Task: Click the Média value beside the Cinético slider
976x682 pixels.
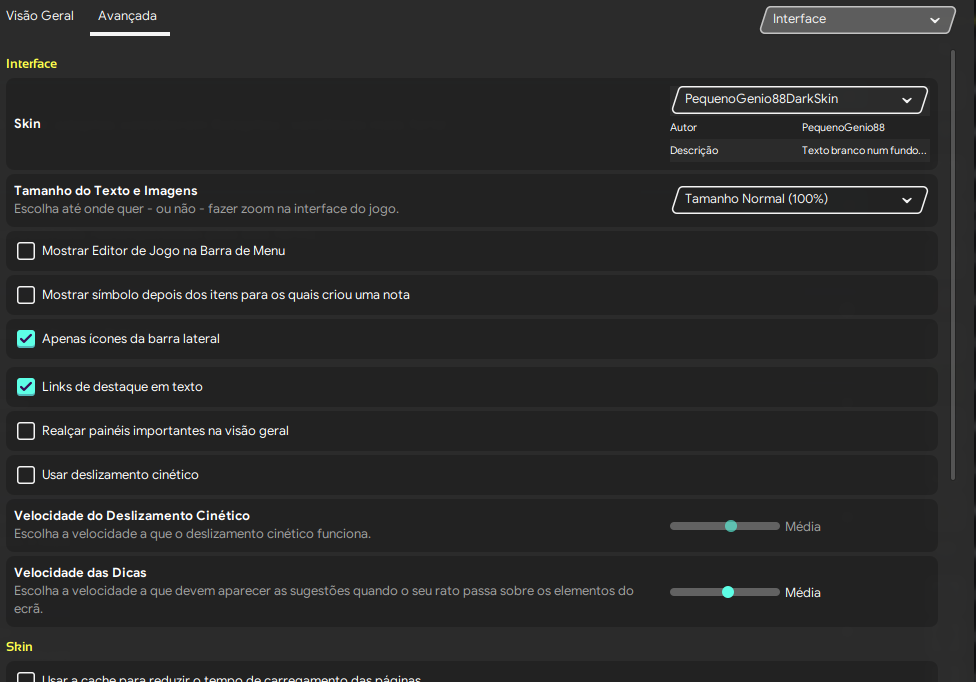Action: pyautogui.click(x=802, y=527)
